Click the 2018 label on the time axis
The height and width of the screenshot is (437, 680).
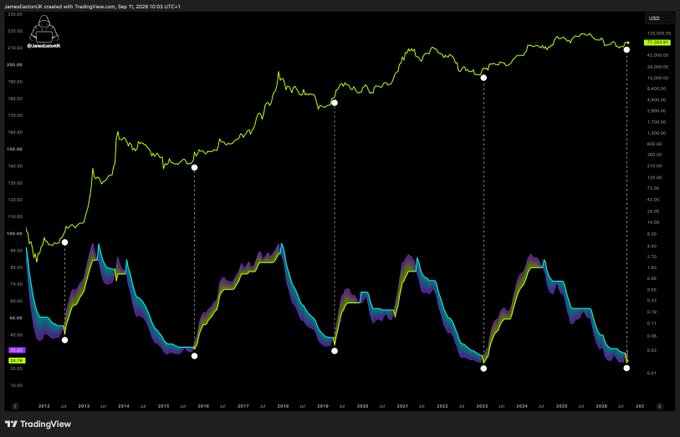coord(283,406)
